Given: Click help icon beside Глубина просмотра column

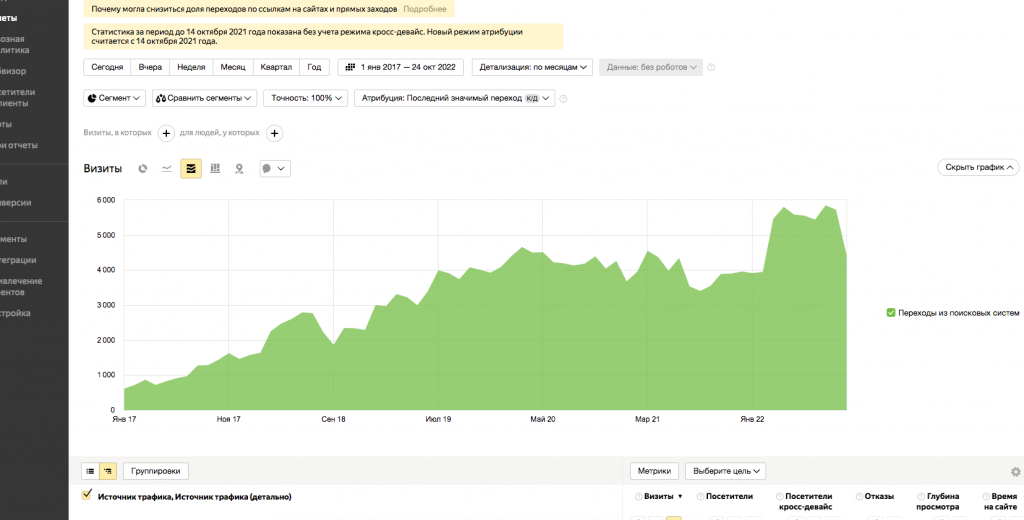Looking at the screenshot, I should coord(921,496).
